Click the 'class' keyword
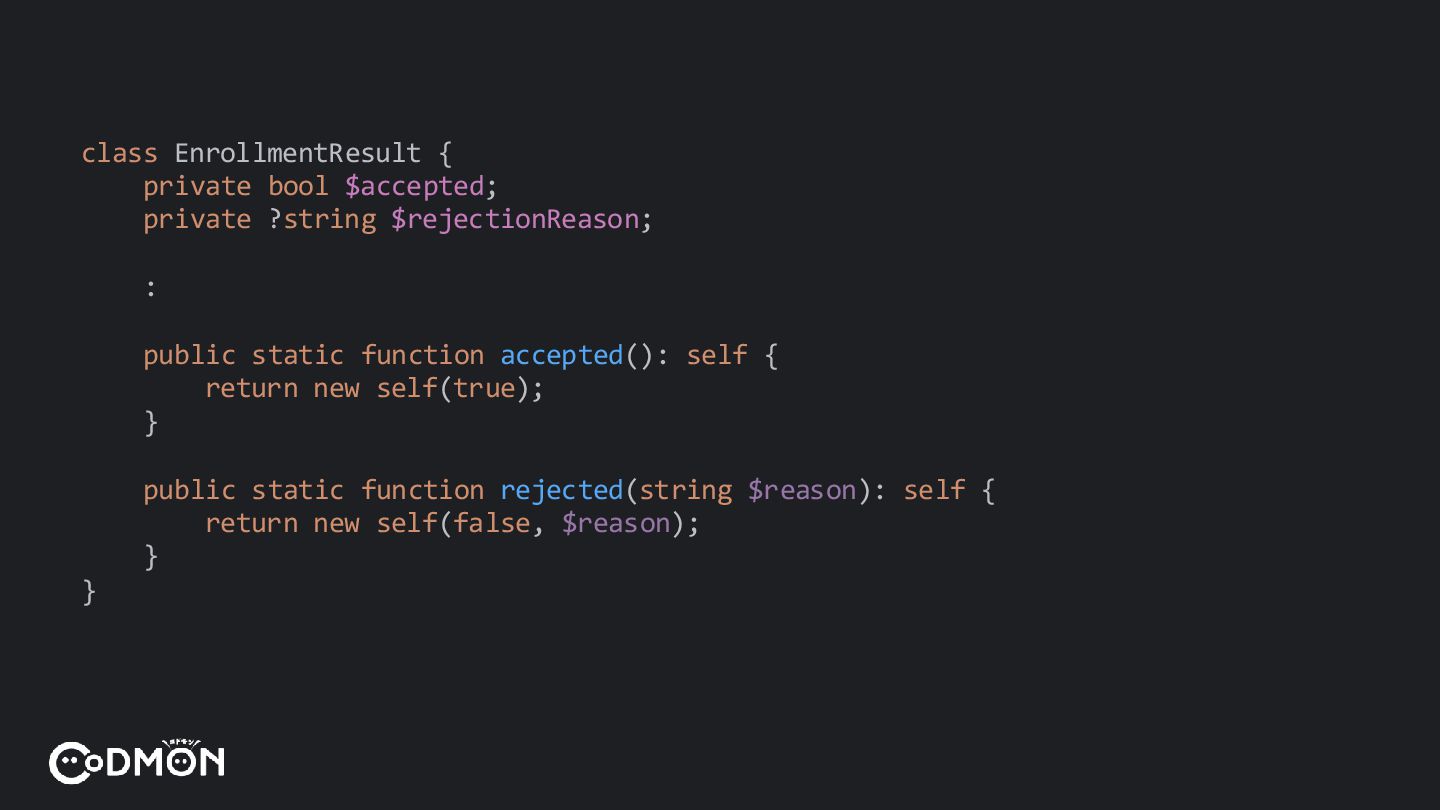The image size is (1440, 810). 119,153
